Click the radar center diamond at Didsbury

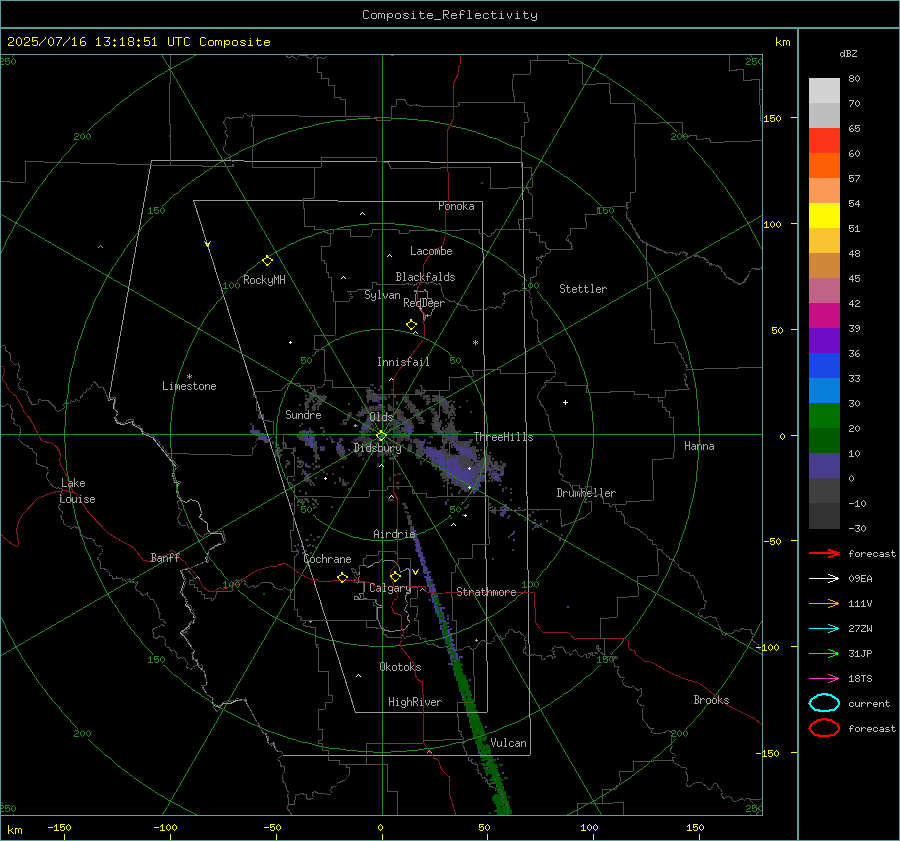381,436
